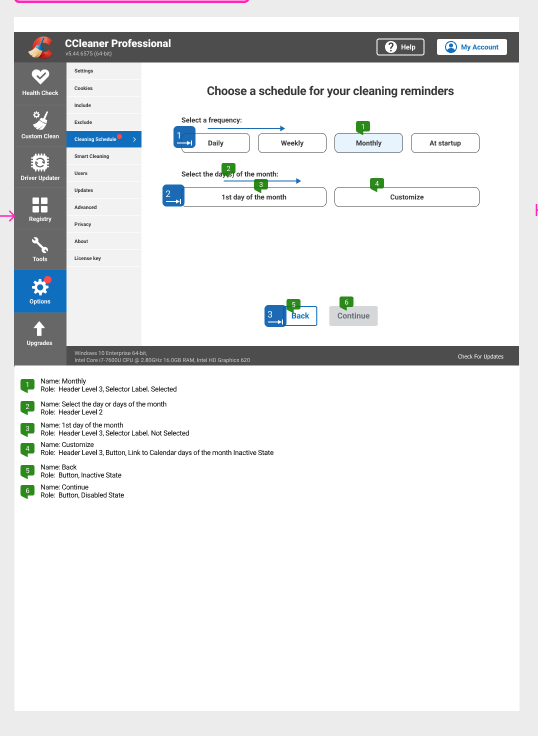Select At startup frequency option
The image size is (538, 736).
[x=445, y=143]
